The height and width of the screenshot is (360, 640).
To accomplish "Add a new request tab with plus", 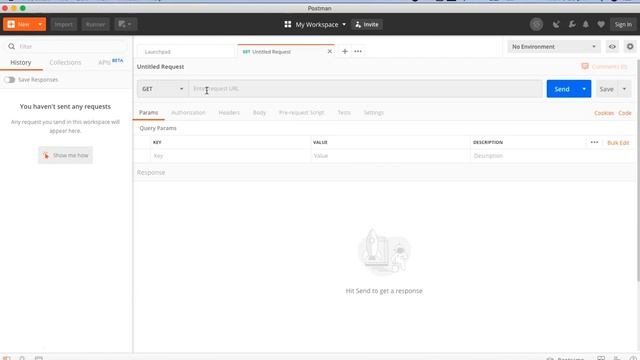I will 345,51.
